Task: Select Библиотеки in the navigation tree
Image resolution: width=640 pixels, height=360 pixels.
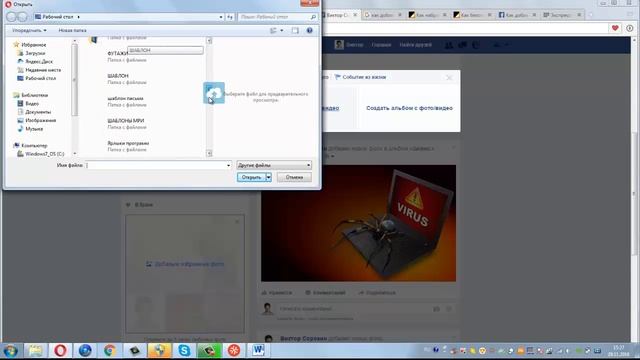Action: tap(34, 95)
